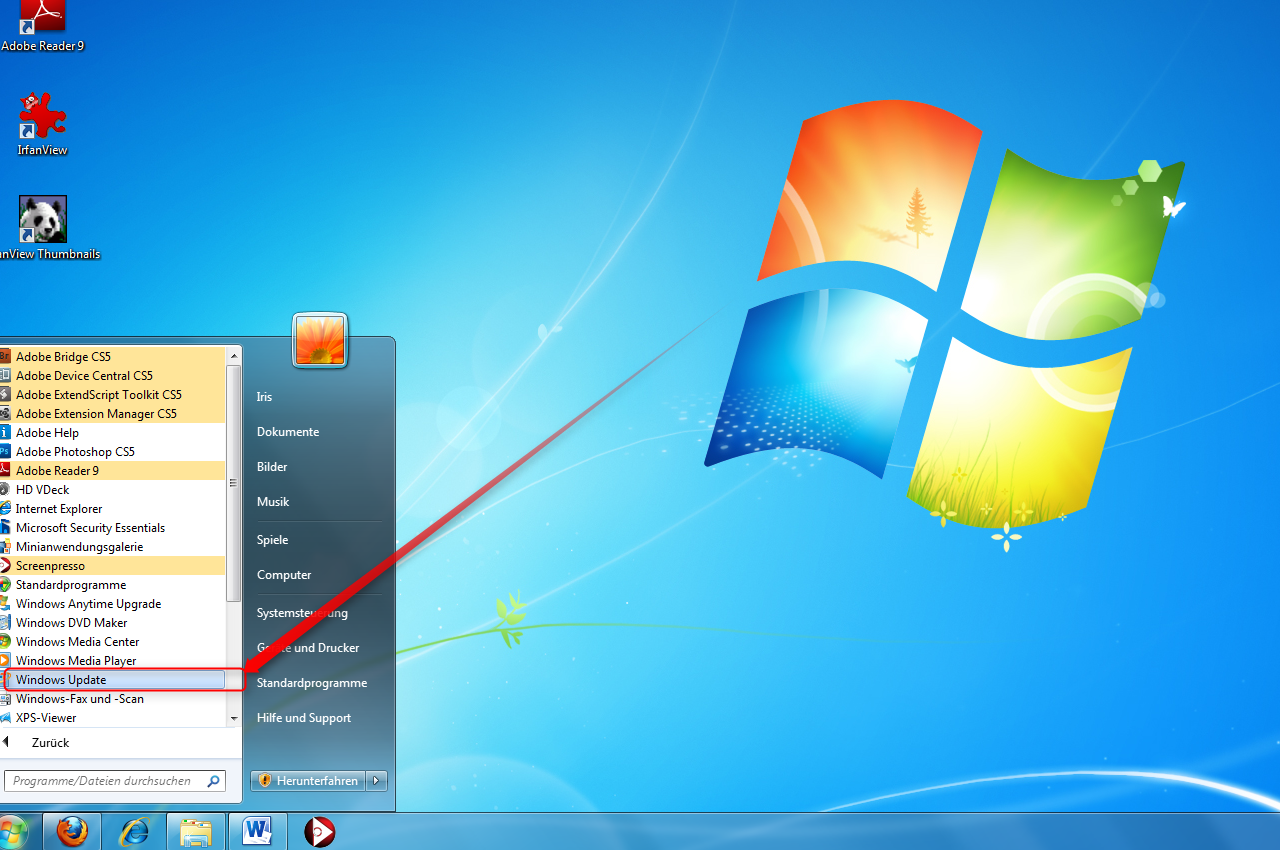The image size is (1280, 850).
Task: Click the Adobe Photoshop CS5 Ps icon
Action: (5, 451)
